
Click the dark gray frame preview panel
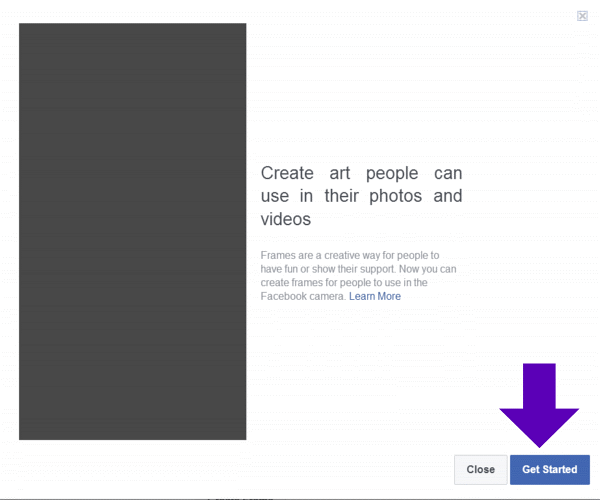tap(132, 231)
